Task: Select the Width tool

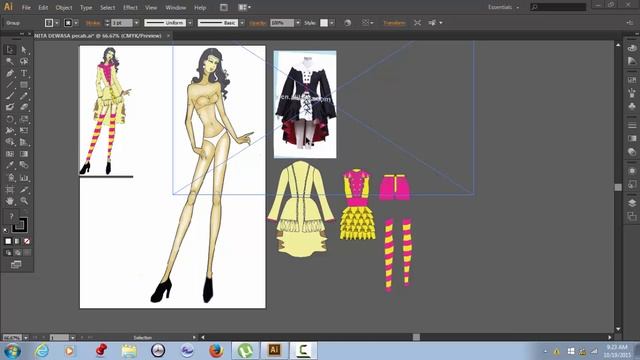Action: (x=10, y=131)
